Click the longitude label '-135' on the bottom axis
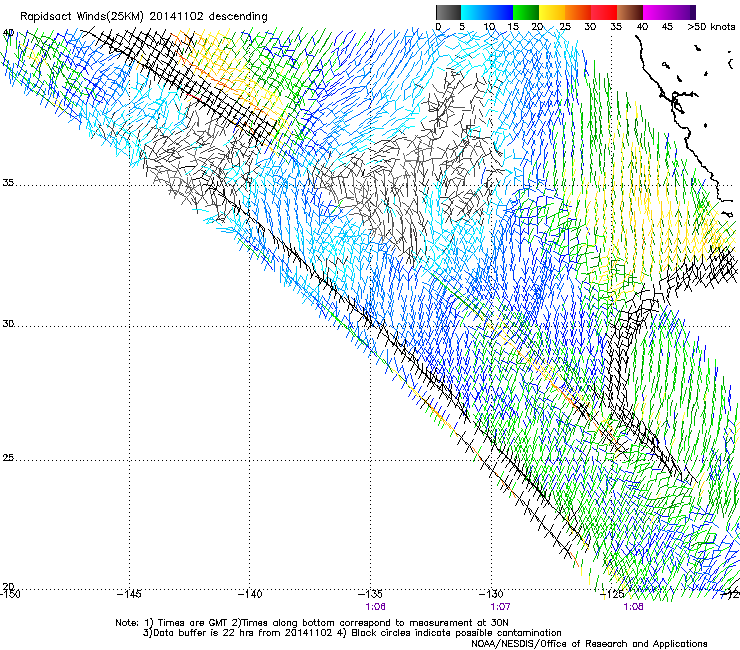Viewport: 740px width, 650px height. [370, 594]
